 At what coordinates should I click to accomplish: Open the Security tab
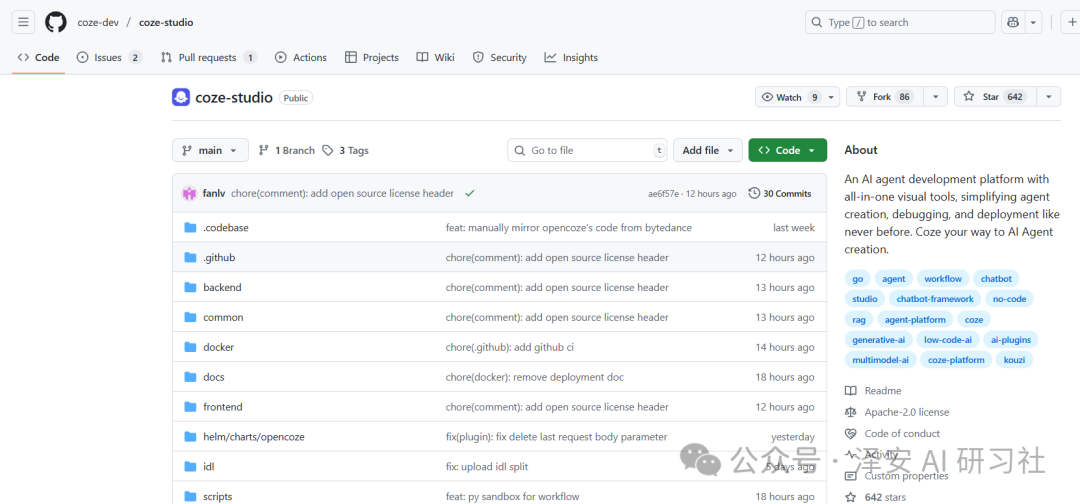pos(499,58)
